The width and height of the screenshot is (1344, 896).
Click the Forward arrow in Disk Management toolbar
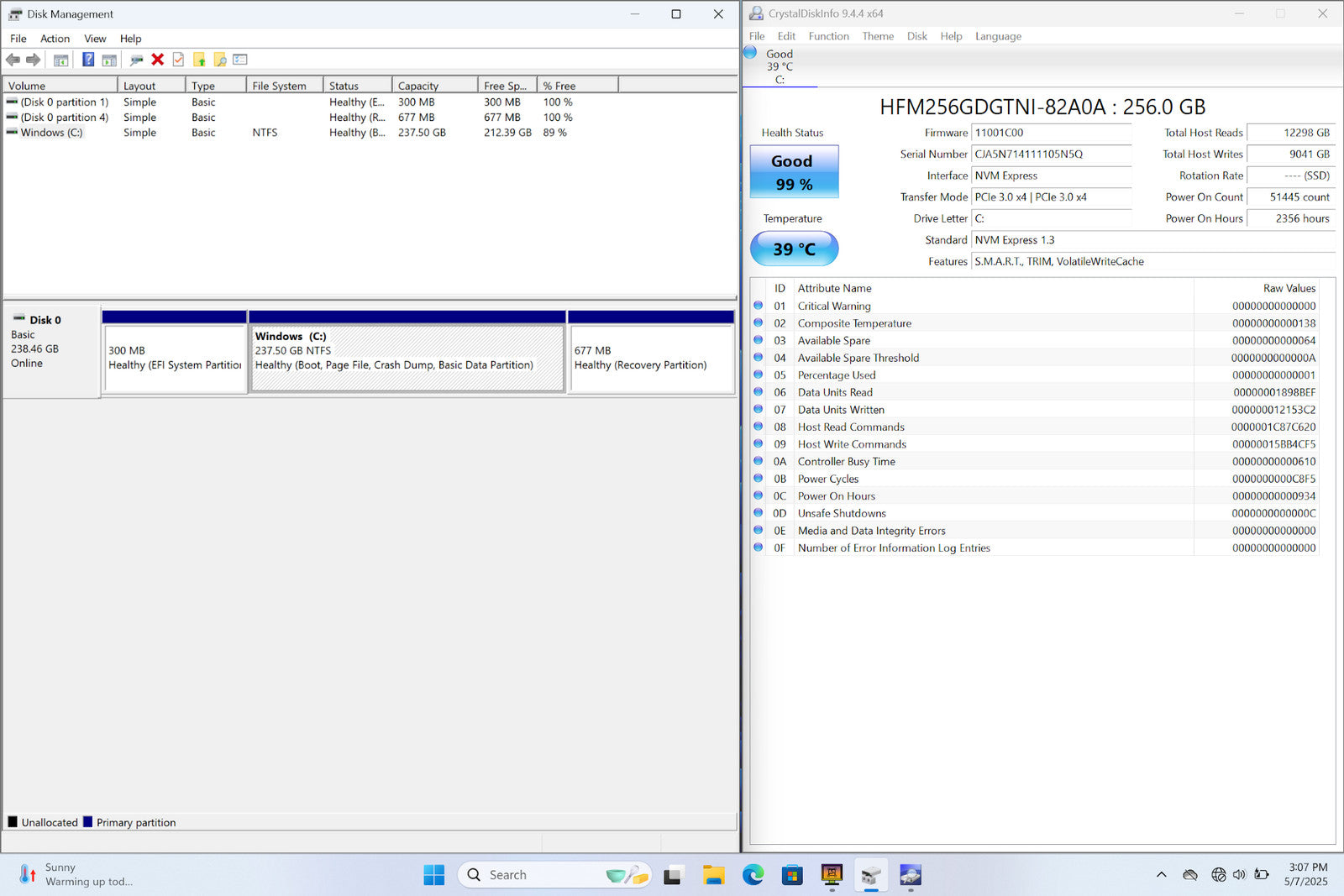click(x=33, y=60)
